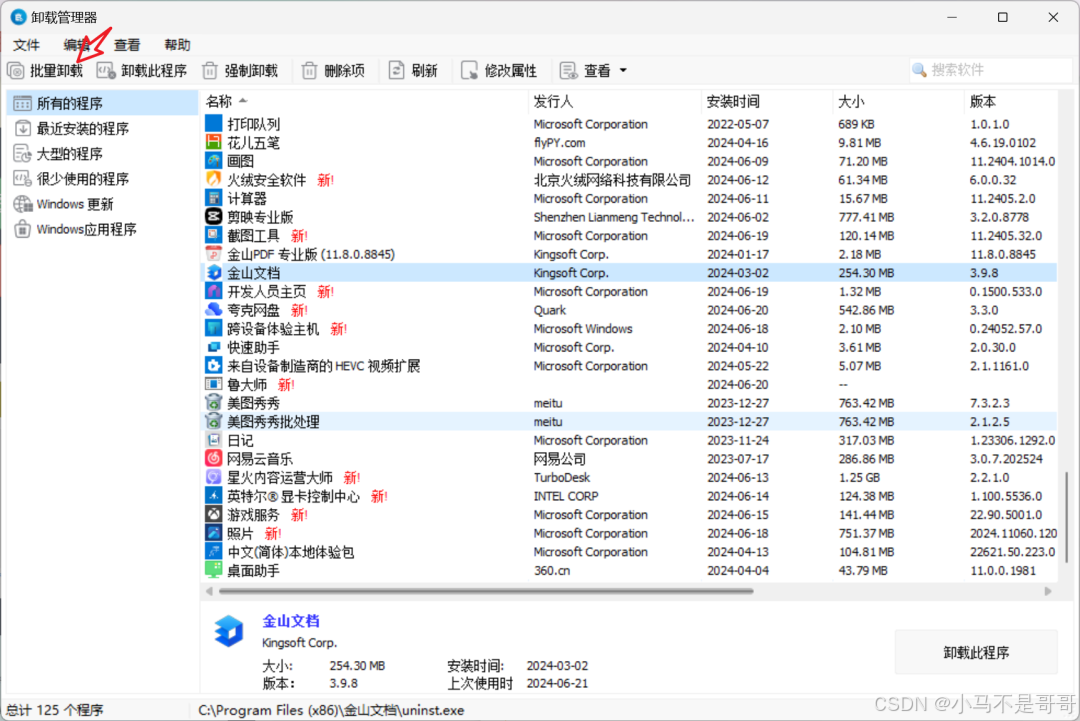1080x721 pixels.
Task: Click the 卸载管理器 title bar app icon
Action: (19, 17)
